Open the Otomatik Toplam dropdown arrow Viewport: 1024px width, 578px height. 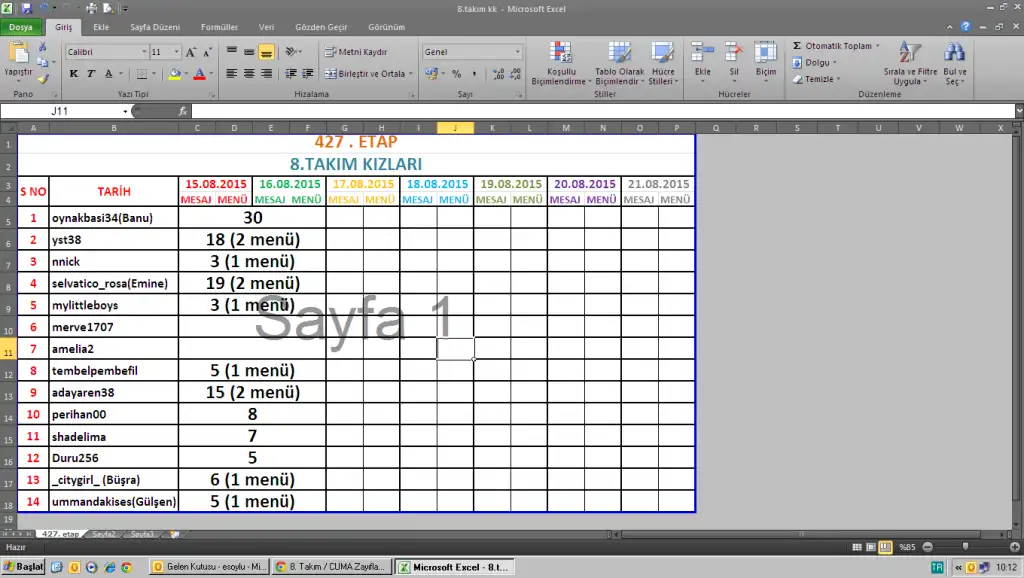877,46
